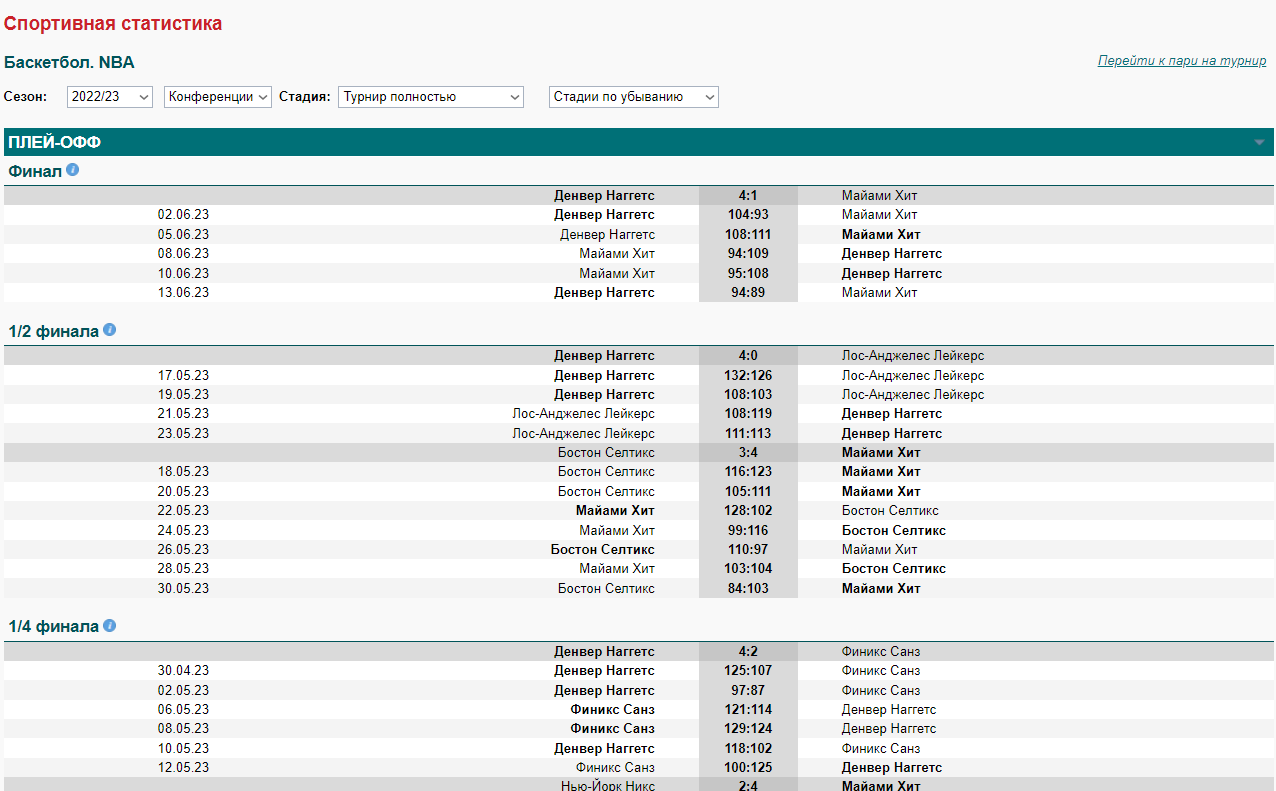Click the 1/4 финала stage heading
This screenshot has width=1276, height=791.
pos(54,627)
